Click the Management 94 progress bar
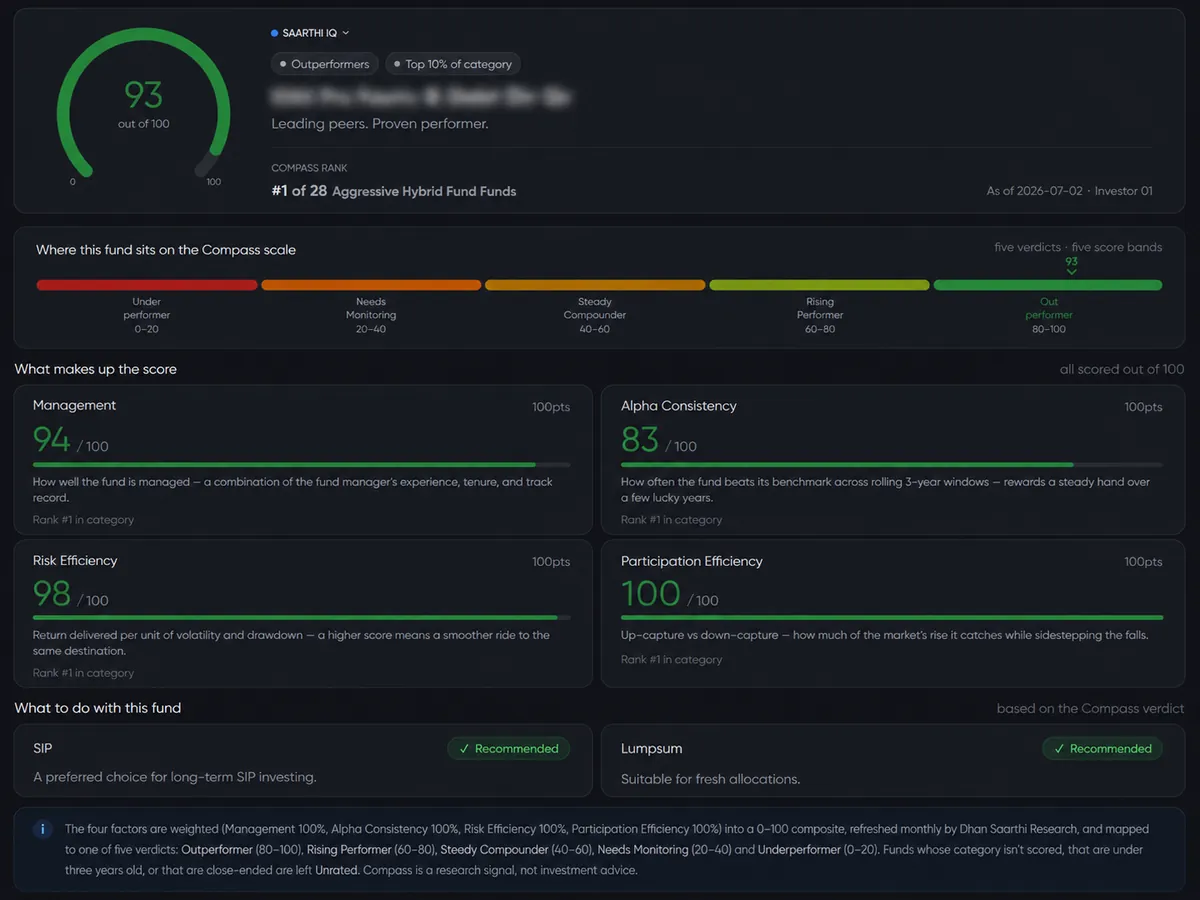 click(301, 464)
